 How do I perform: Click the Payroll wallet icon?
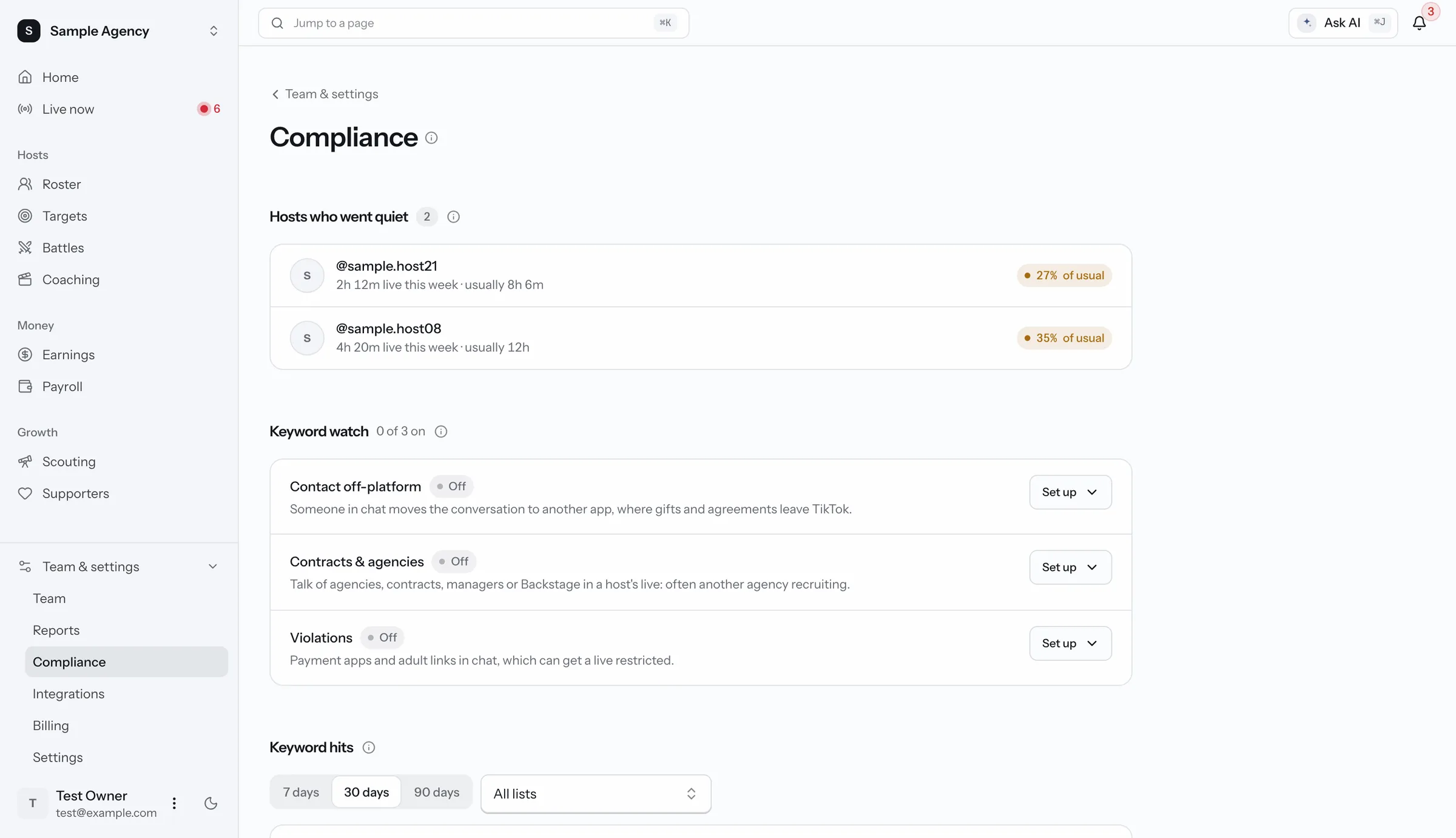(x=25, y=387)
